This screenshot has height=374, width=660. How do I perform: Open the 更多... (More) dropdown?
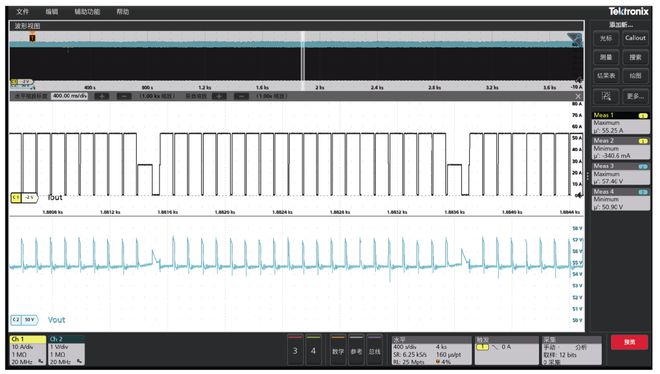coord(635,96)
